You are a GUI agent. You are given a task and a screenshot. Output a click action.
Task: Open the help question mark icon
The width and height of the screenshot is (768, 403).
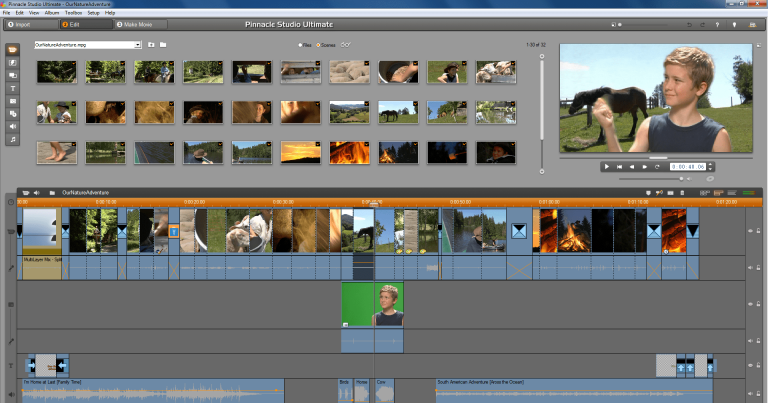coord(718,24)
